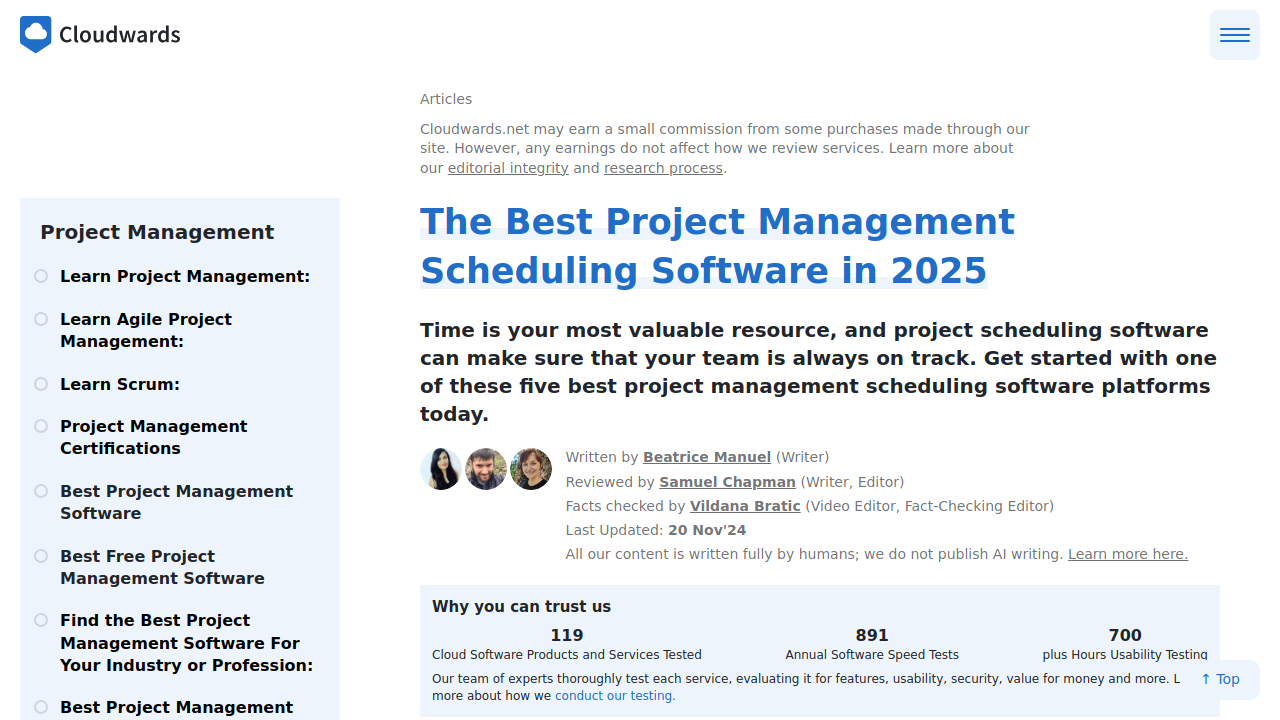The image size is (1280, 720).
Task: Open Project Management Certifications sidebar item
Action: 154,437
